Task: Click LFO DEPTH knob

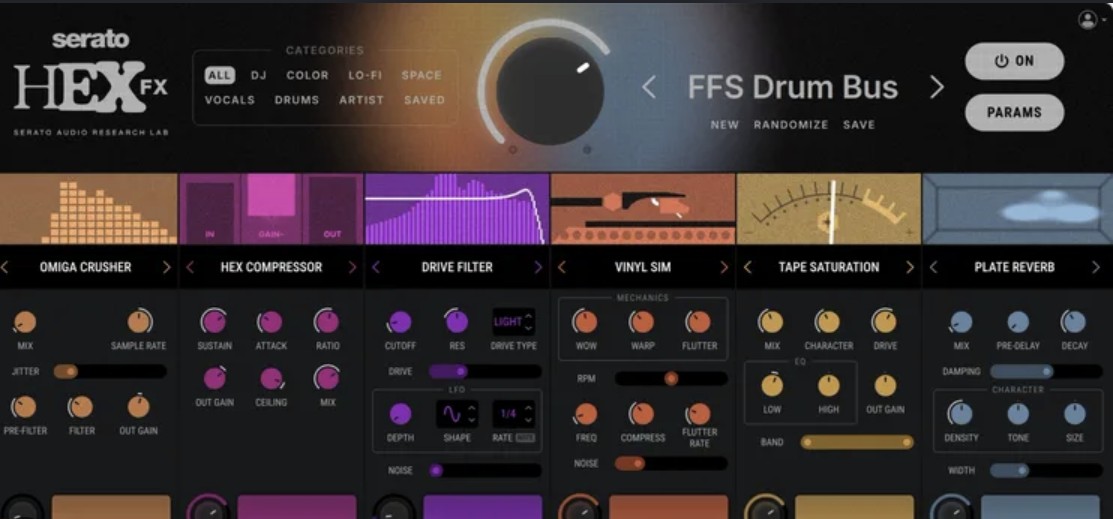Action: (x=400, y=414)
